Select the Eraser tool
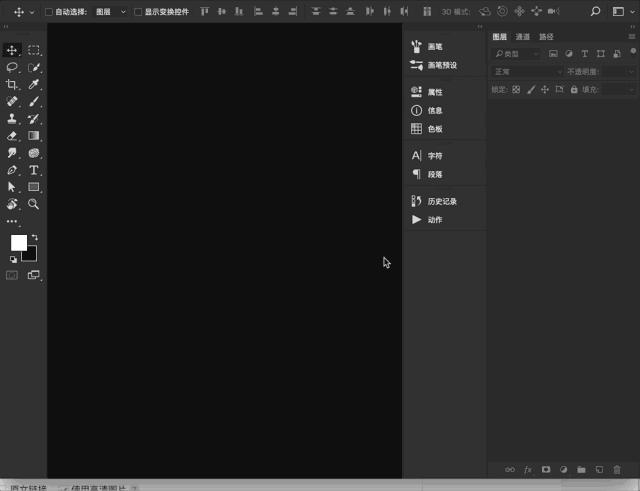This screenshot has width=640, height=491. click(x=11, y=136)
